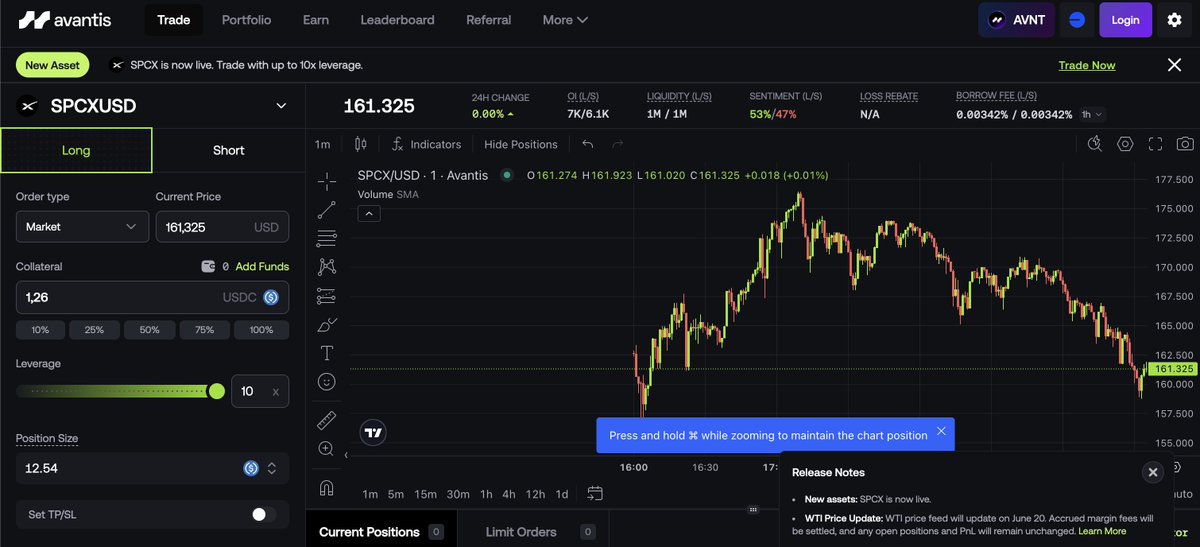Go to the Trade tab
This screenshot has width=1200, height=547.
click(x=174, y=20)
